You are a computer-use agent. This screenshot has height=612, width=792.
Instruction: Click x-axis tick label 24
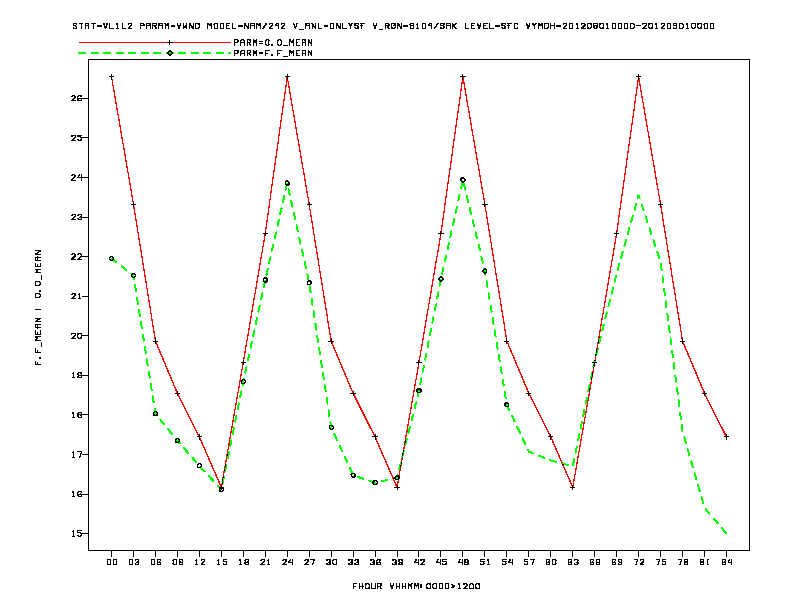point(287,562)
